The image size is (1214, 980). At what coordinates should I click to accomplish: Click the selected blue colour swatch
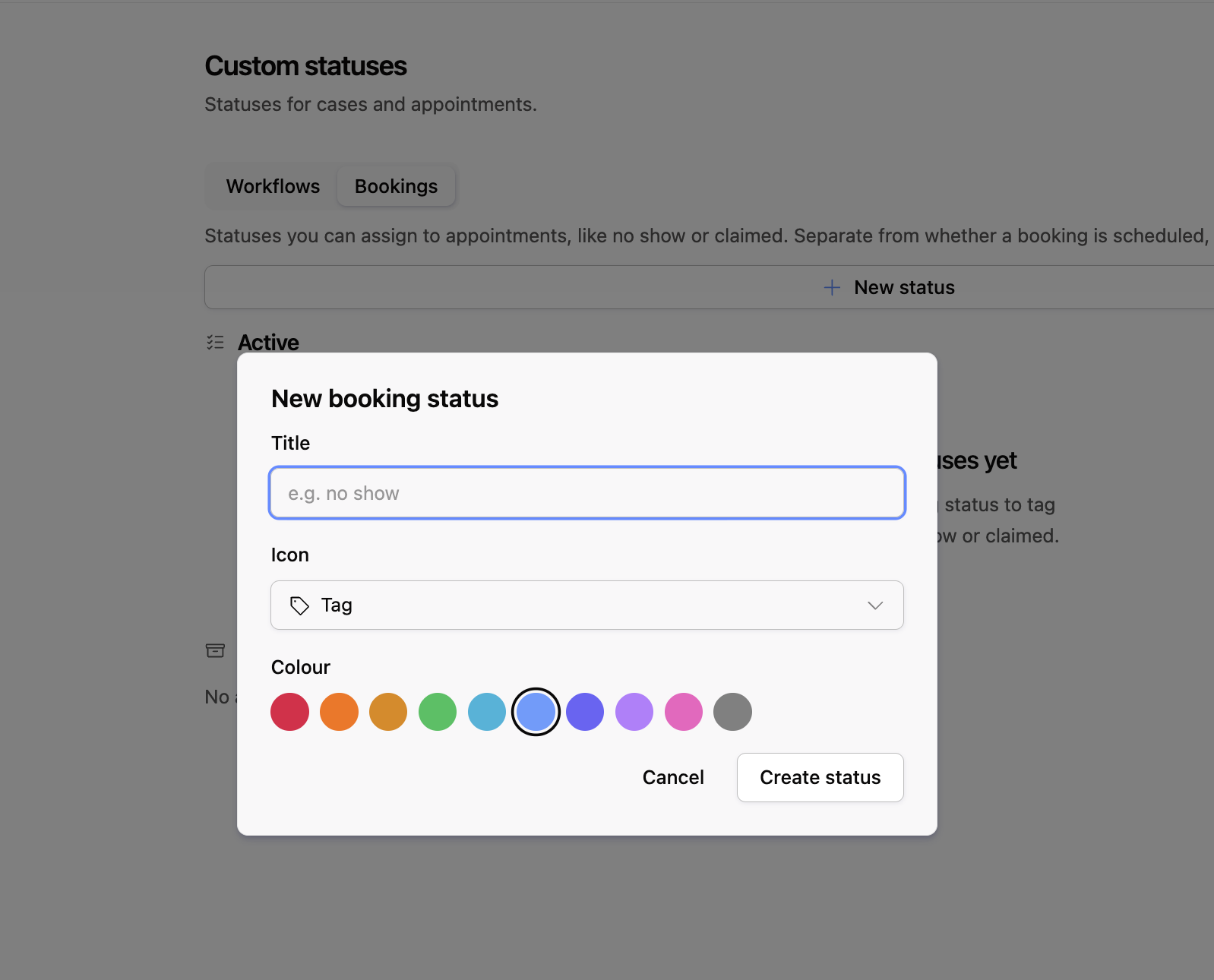[x=536, y=712]
